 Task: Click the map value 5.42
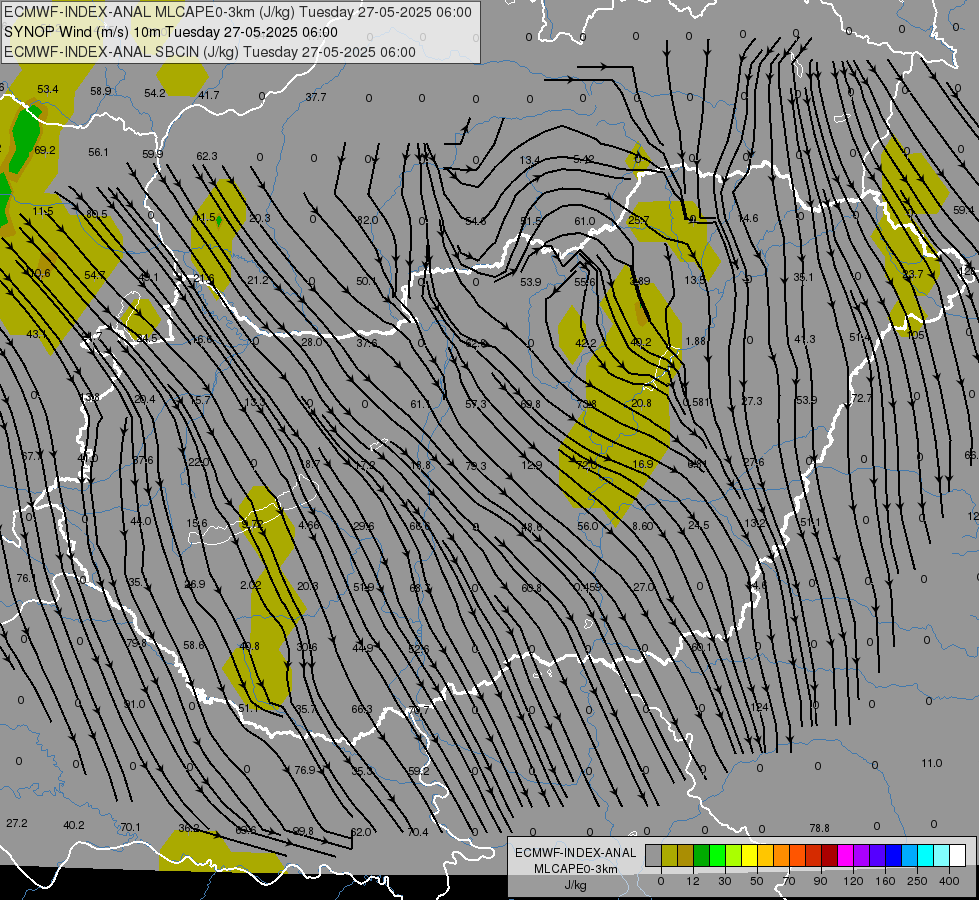point(584,159)
